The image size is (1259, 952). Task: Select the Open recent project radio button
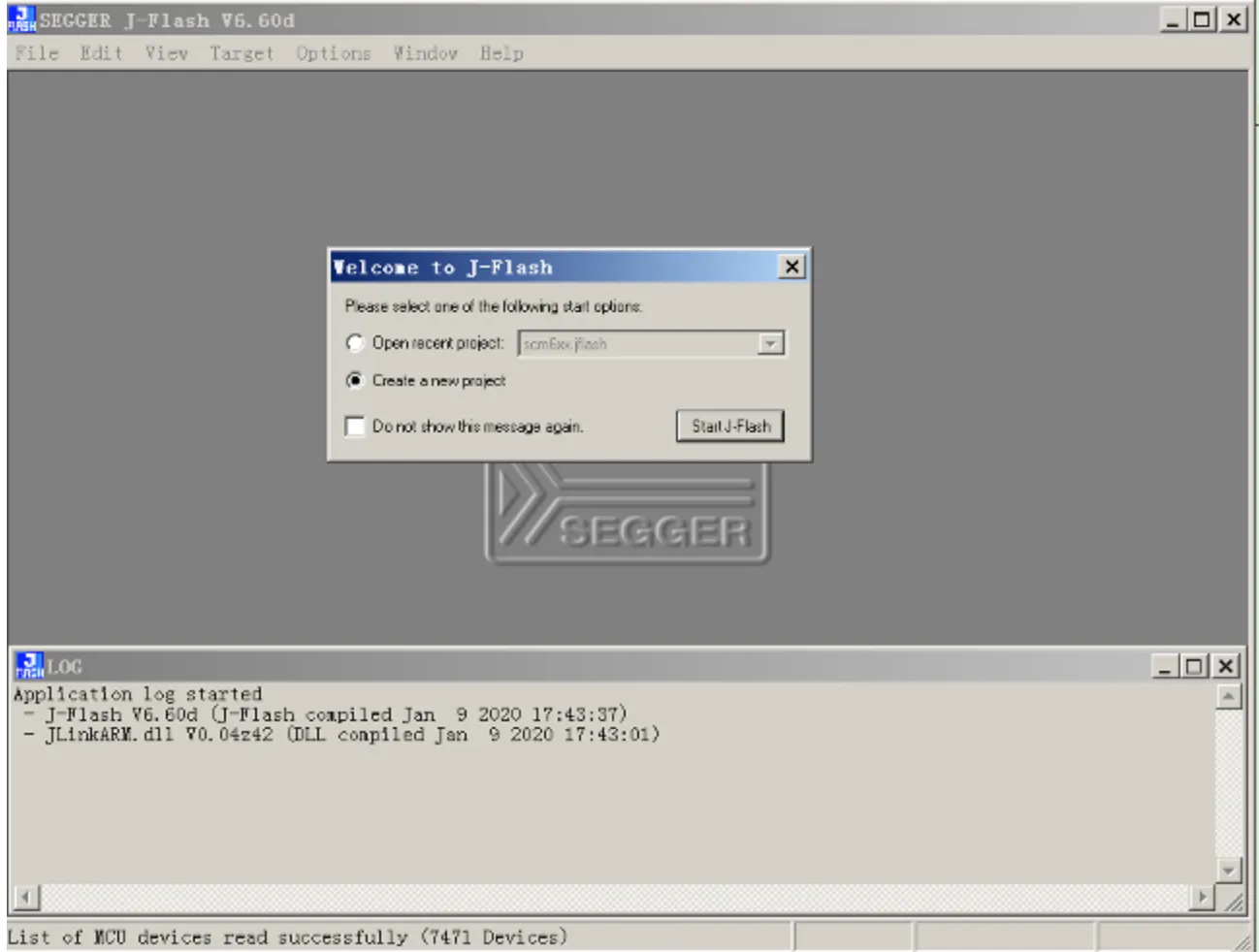[x=355, y=343]
